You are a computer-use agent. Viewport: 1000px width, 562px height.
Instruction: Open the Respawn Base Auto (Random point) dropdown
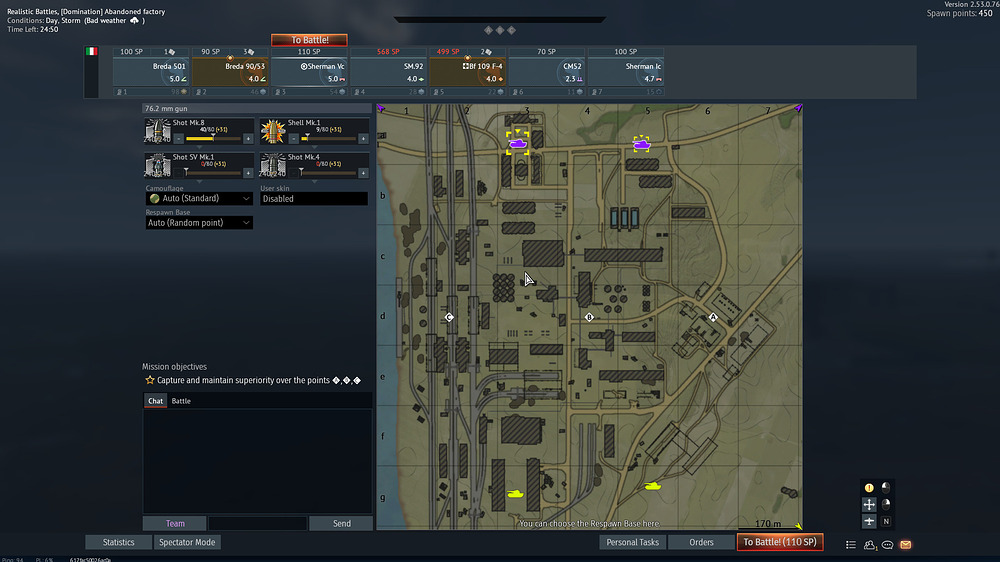(x=199, y=223)
